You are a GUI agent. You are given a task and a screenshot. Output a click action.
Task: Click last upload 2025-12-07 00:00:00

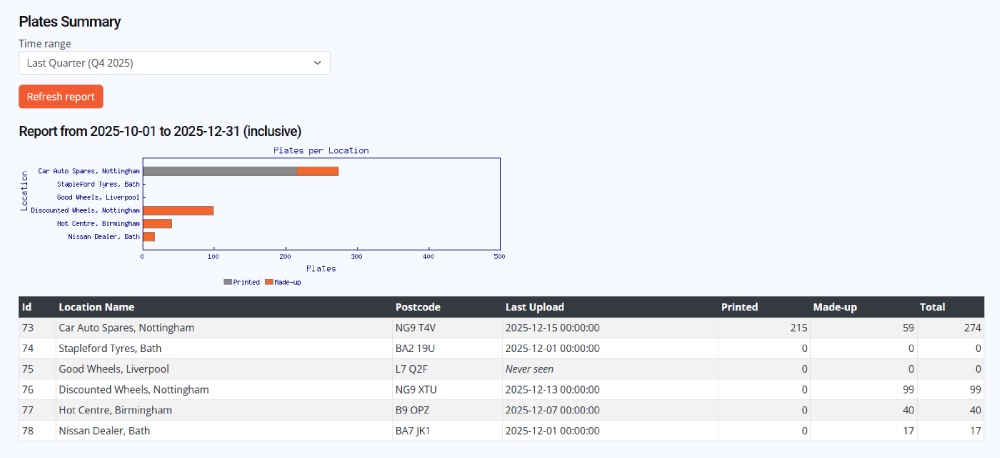pos(552,410)
